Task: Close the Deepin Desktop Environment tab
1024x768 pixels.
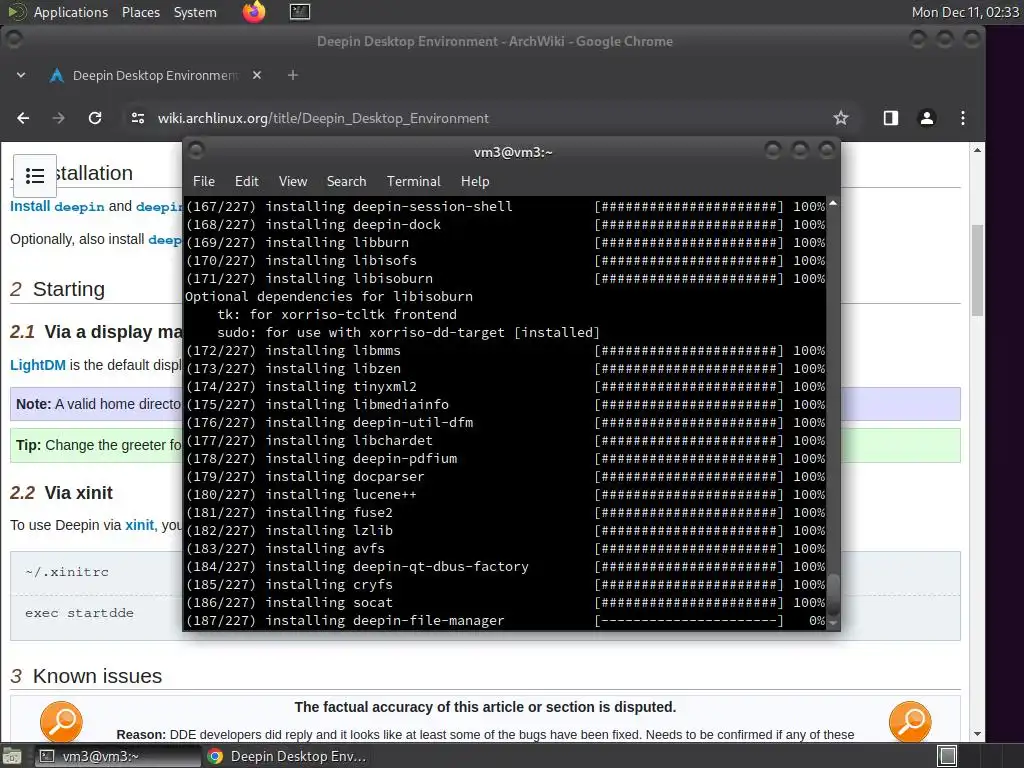Action: coord(257,75)
